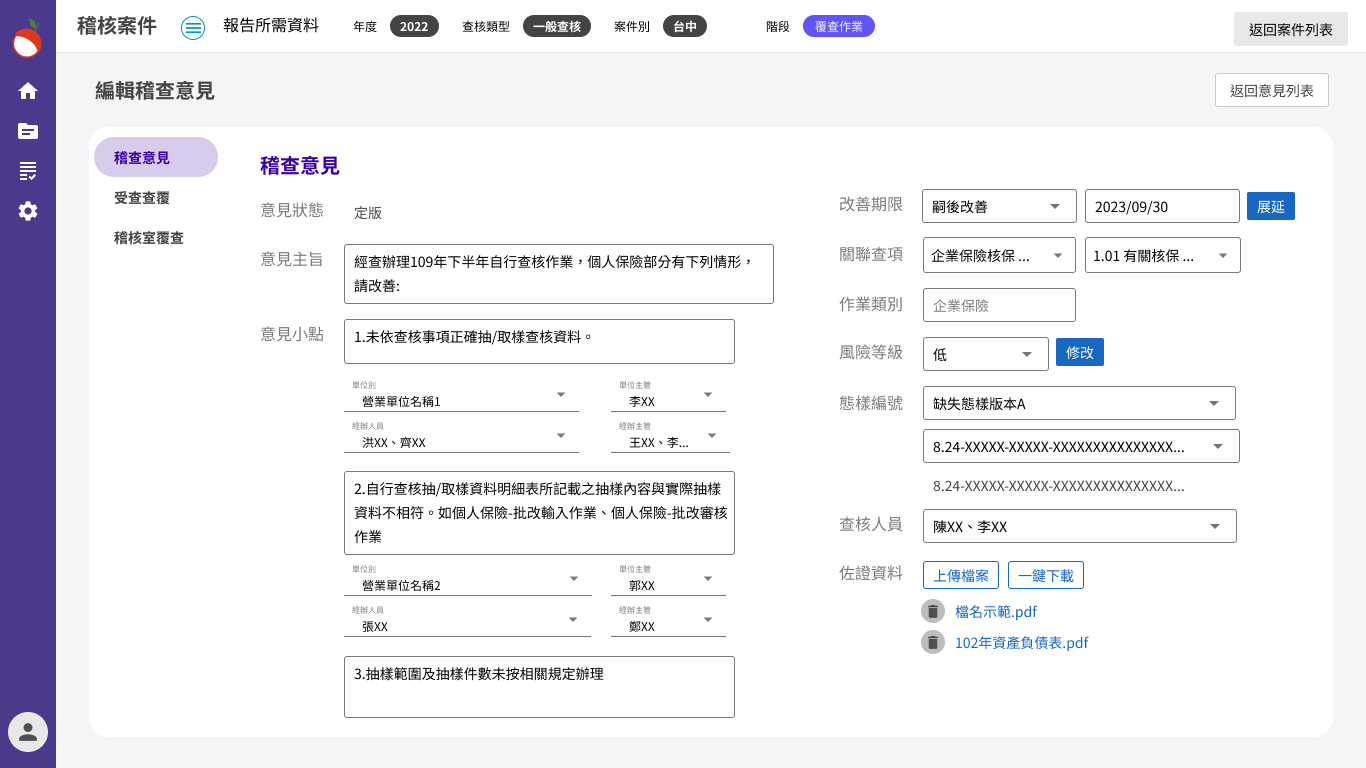Image resolution: width=1366 pixels, height=768 pixels.
Task: Click the 展延 button
Action: click(1271, 206)
